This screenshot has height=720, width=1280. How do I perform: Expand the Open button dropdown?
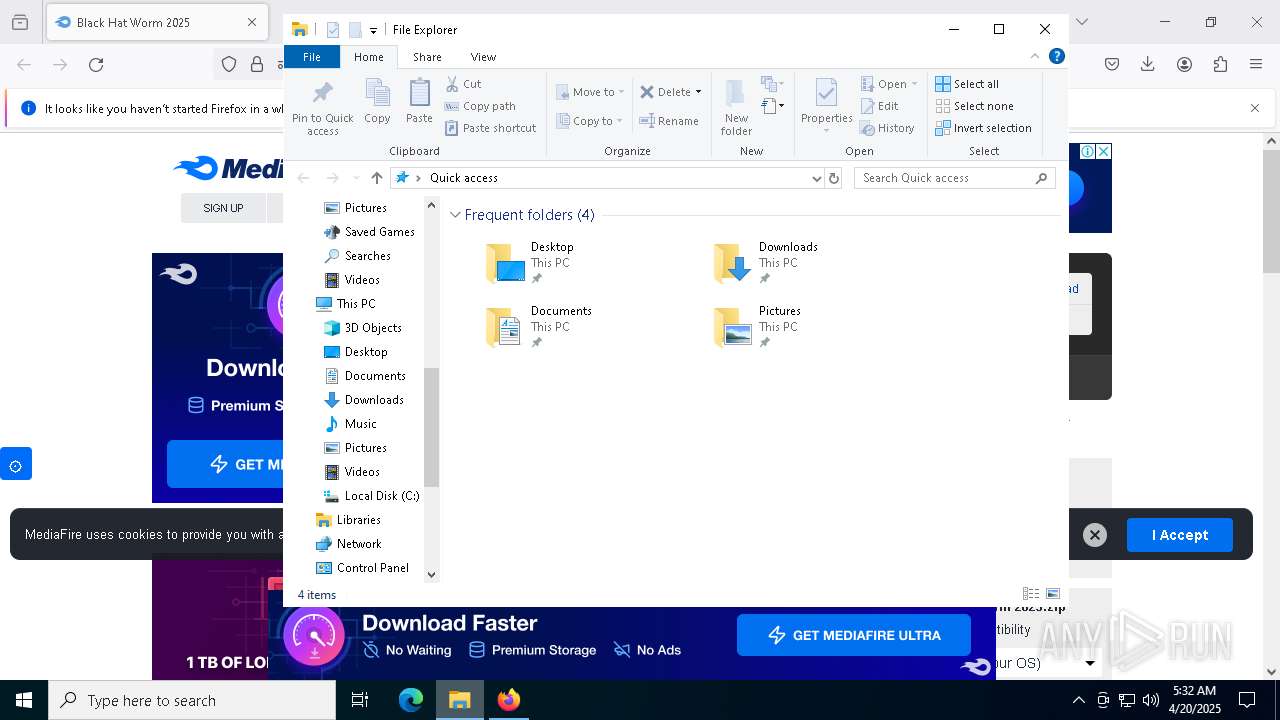[x=914, y=84]
